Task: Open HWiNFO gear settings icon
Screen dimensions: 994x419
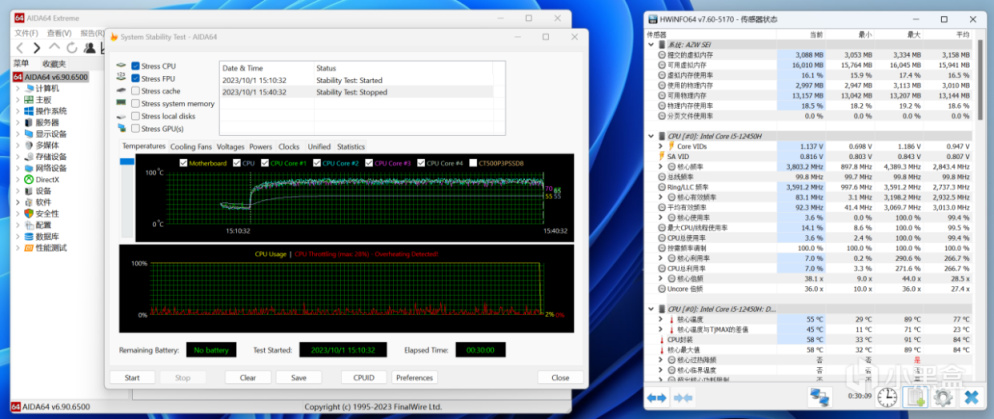Action: click(943, 397)
